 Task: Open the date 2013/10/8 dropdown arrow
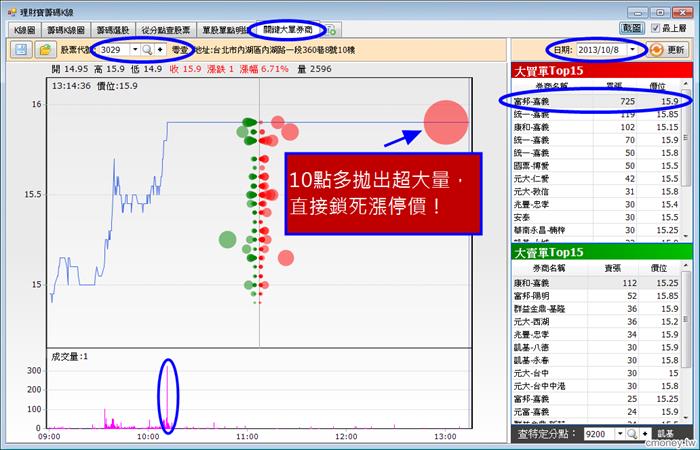(x=632, y=50)
